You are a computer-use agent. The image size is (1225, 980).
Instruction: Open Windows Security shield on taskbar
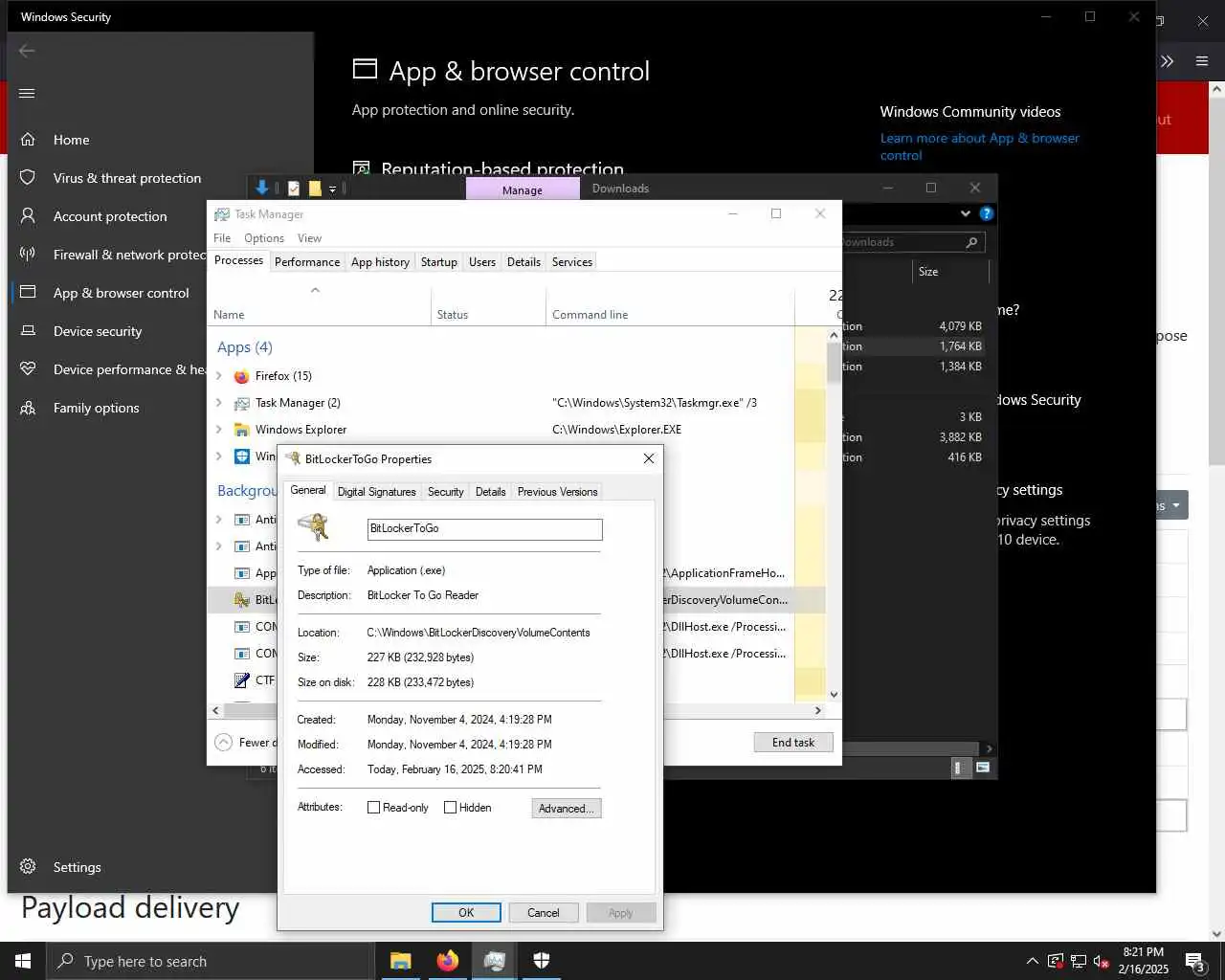click(541, 961)
